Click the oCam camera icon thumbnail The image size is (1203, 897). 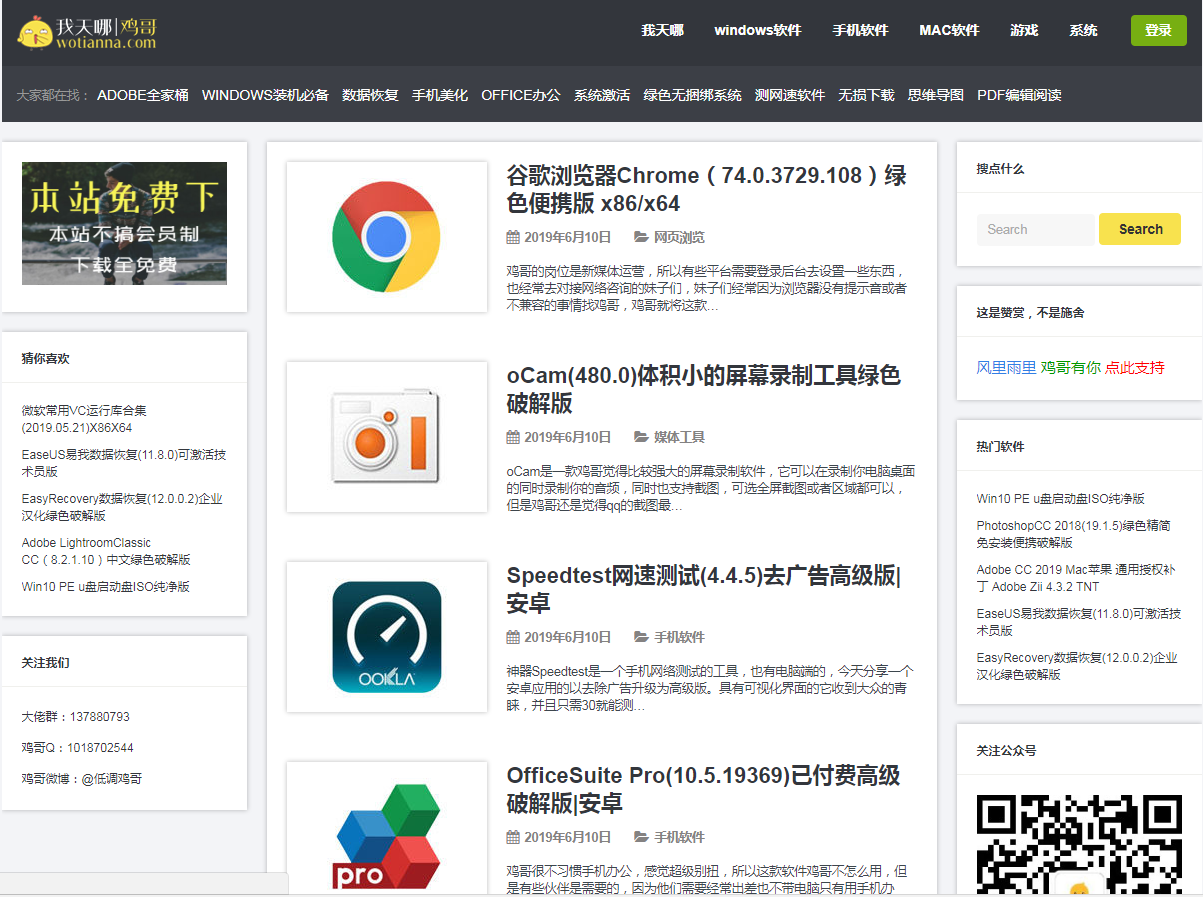point(386,436)
